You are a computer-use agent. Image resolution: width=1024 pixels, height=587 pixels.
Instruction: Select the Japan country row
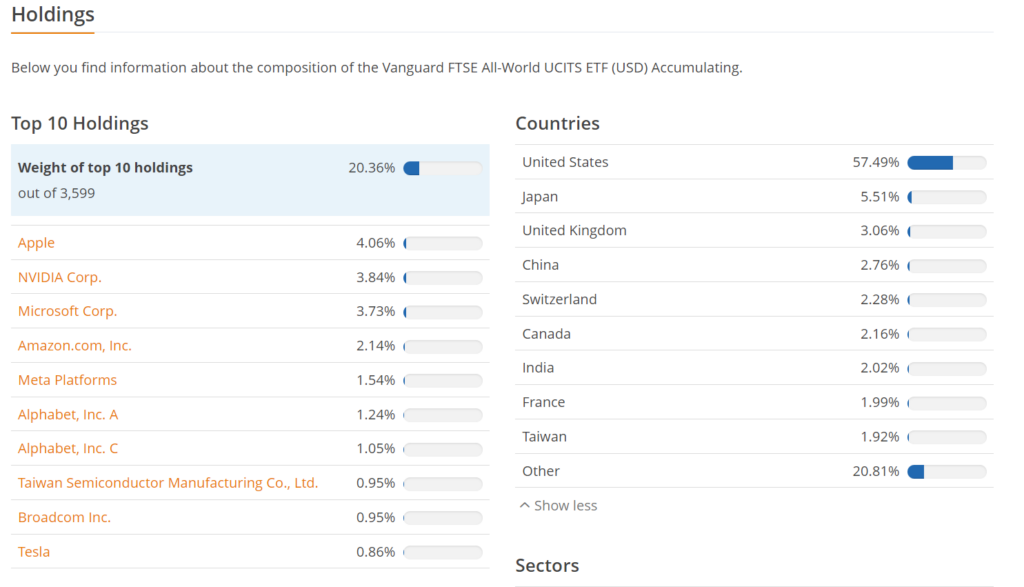point(750,196)
